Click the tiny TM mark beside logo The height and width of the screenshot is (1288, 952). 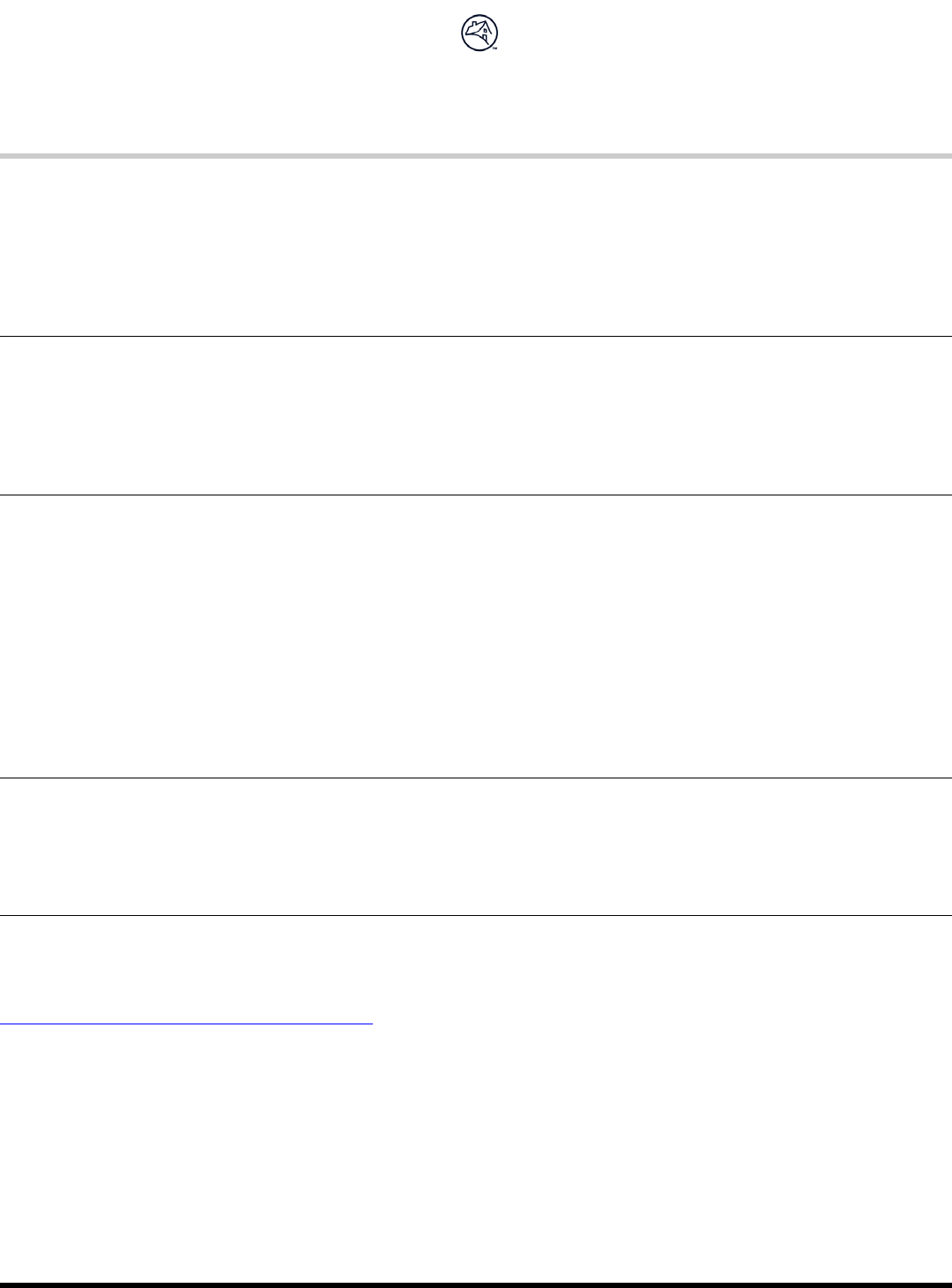[x=495, y=48]
